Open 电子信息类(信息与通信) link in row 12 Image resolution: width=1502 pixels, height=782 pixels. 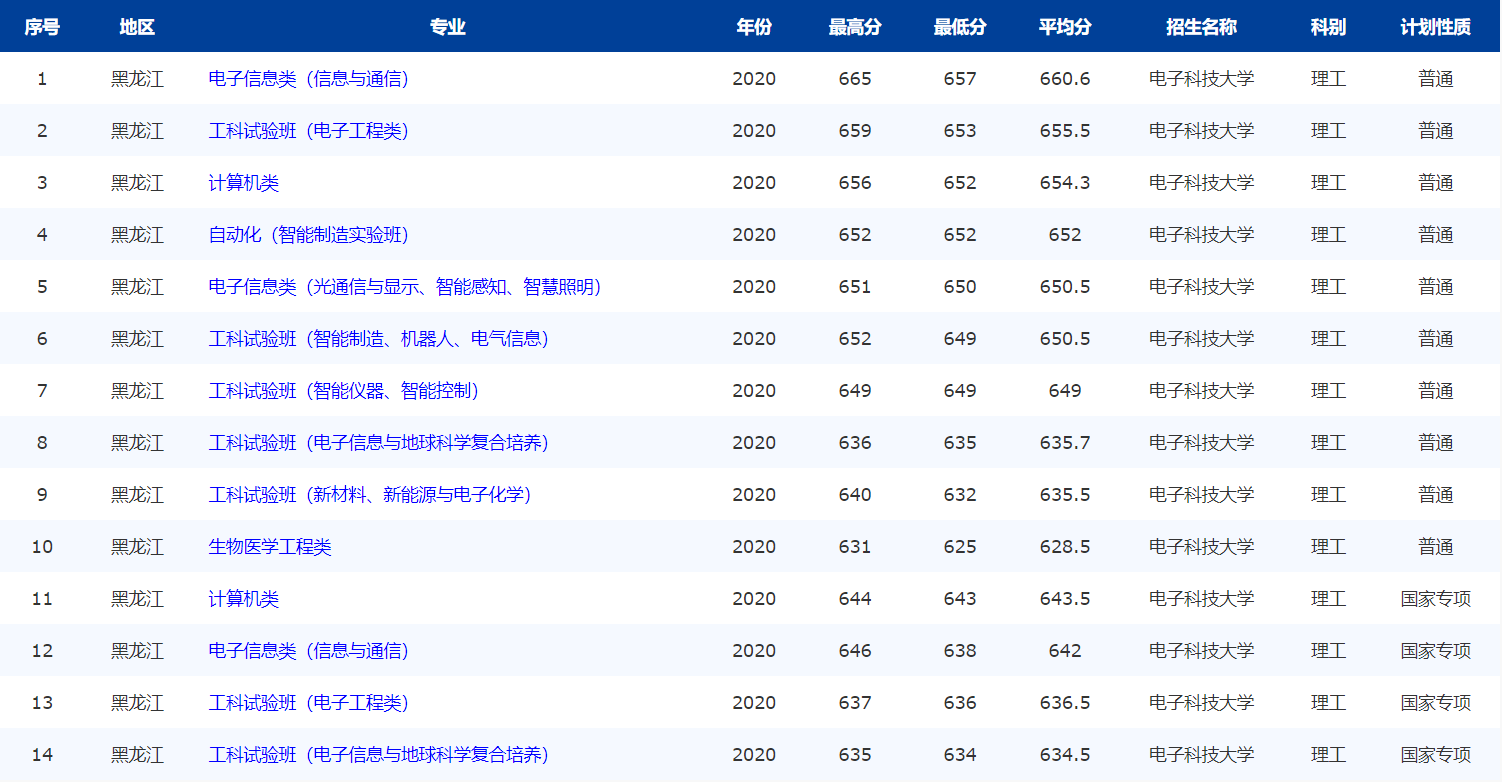[x=308, y=650]
